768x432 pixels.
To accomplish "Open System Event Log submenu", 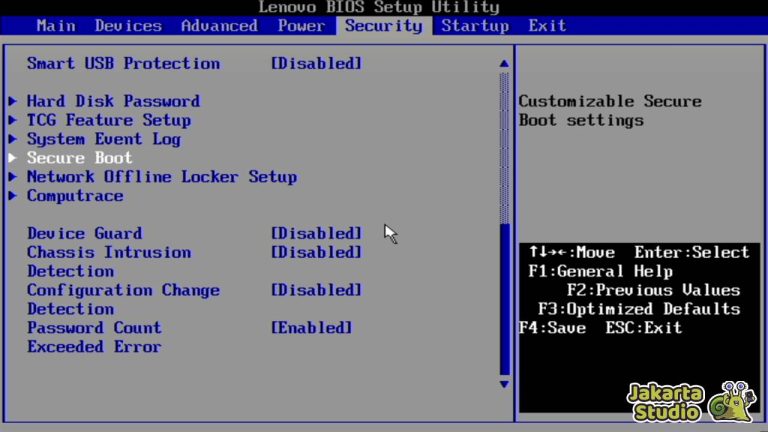I will [104, 139].
